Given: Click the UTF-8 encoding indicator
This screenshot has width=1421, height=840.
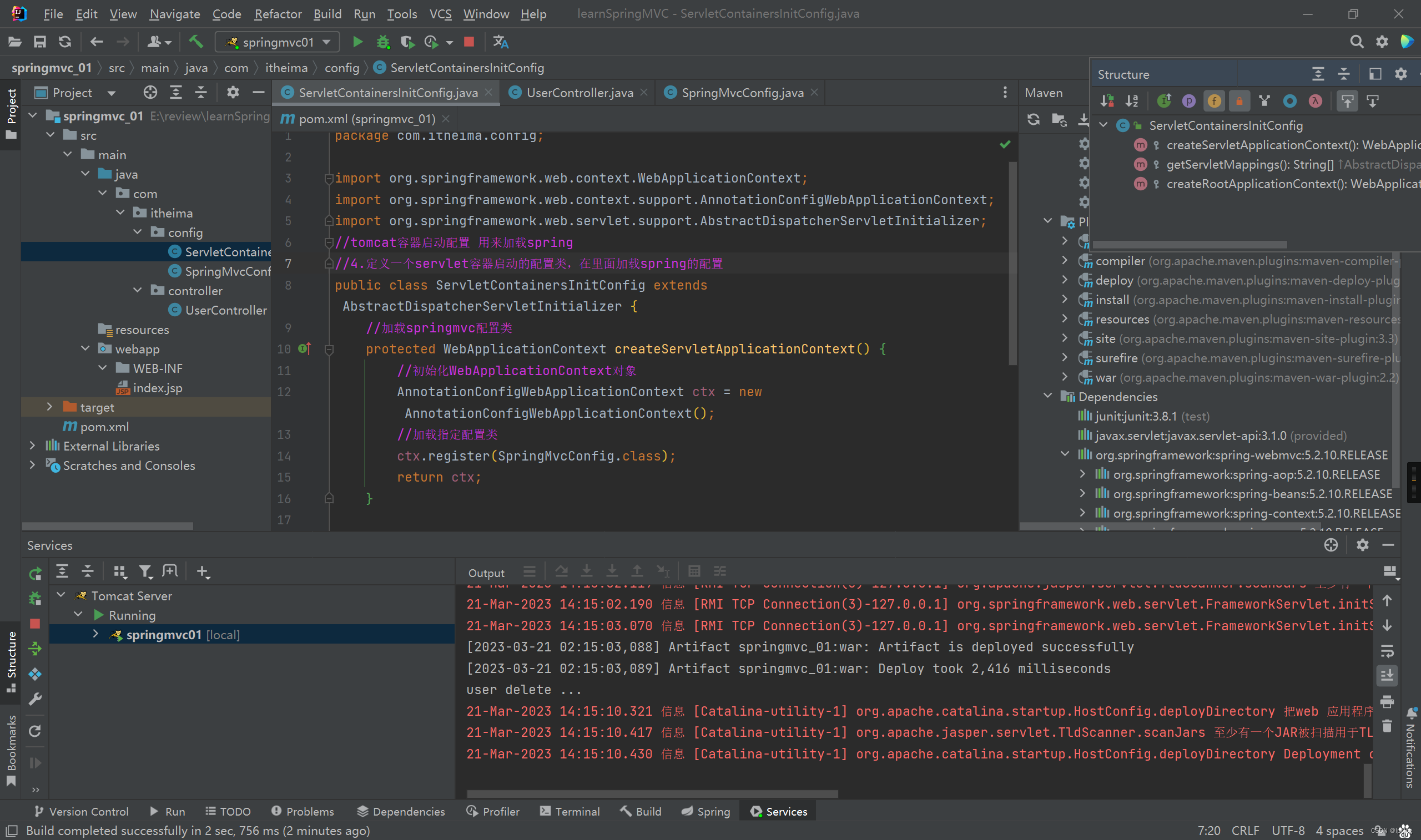Looking at the screenshot, I should coord(1287,831).
